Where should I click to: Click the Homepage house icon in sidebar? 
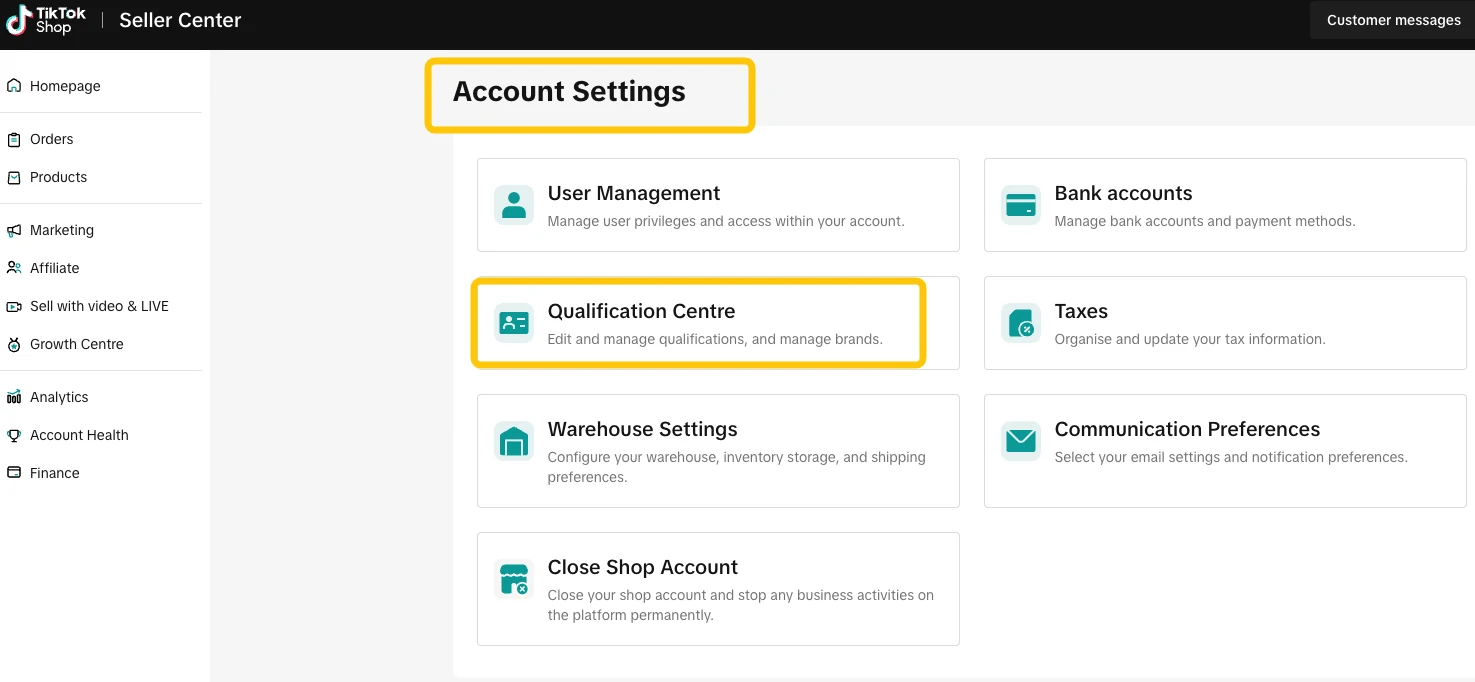tap(14, 86)
